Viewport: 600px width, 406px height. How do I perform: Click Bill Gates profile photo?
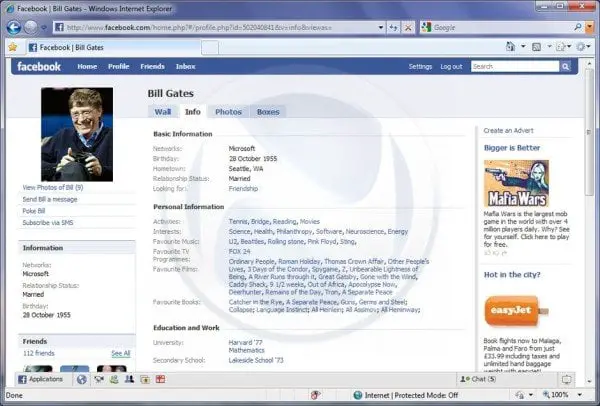[77, 134]
